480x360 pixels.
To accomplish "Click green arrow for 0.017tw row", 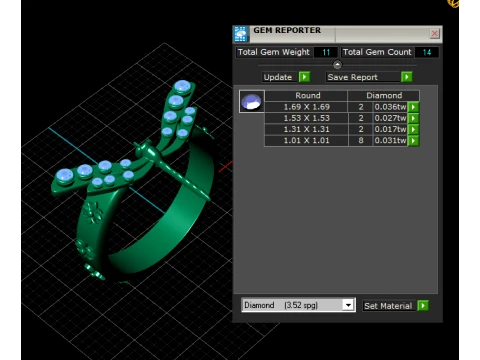I will pyautogui.click(x=414, y=129).
